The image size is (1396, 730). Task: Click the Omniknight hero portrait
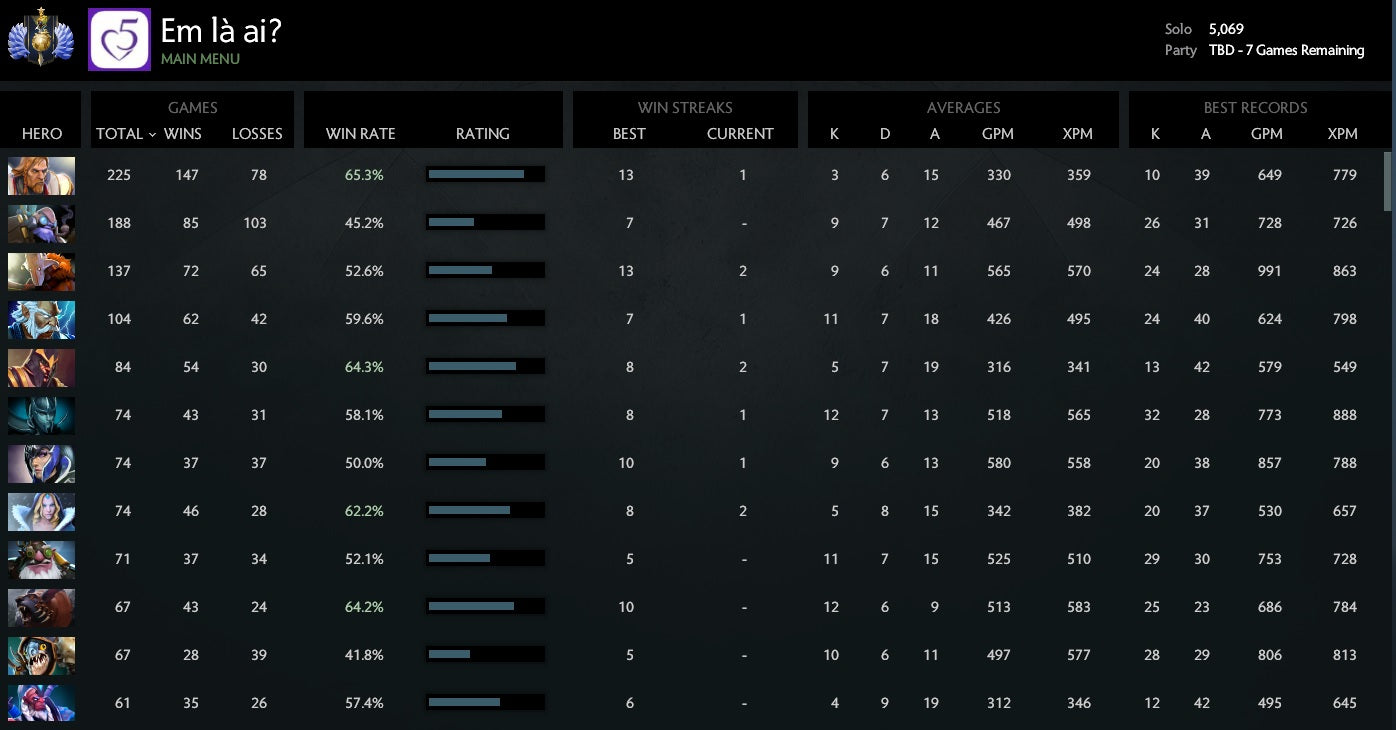[41, 175]
